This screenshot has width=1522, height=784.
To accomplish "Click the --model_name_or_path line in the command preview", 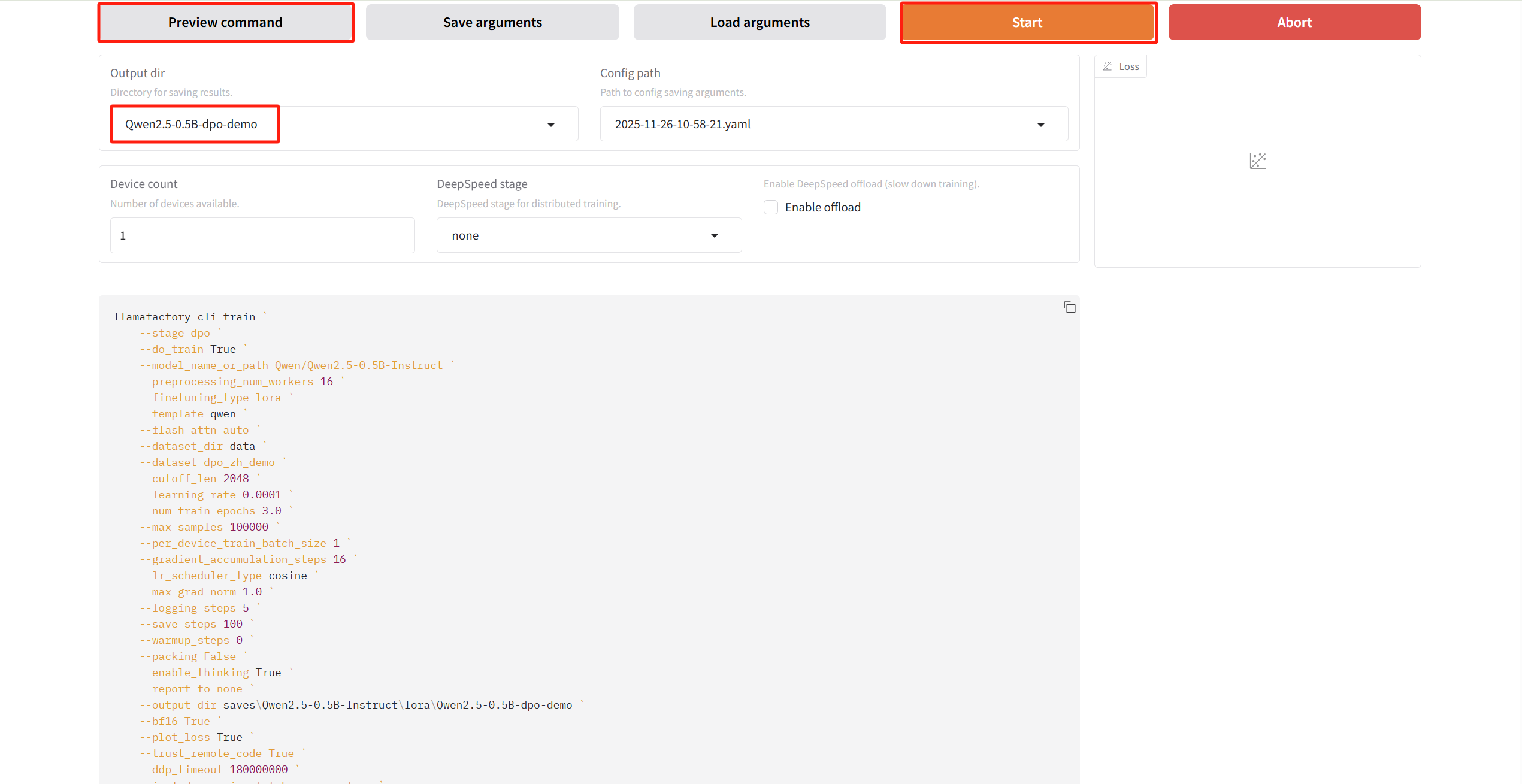I will 291,365.
